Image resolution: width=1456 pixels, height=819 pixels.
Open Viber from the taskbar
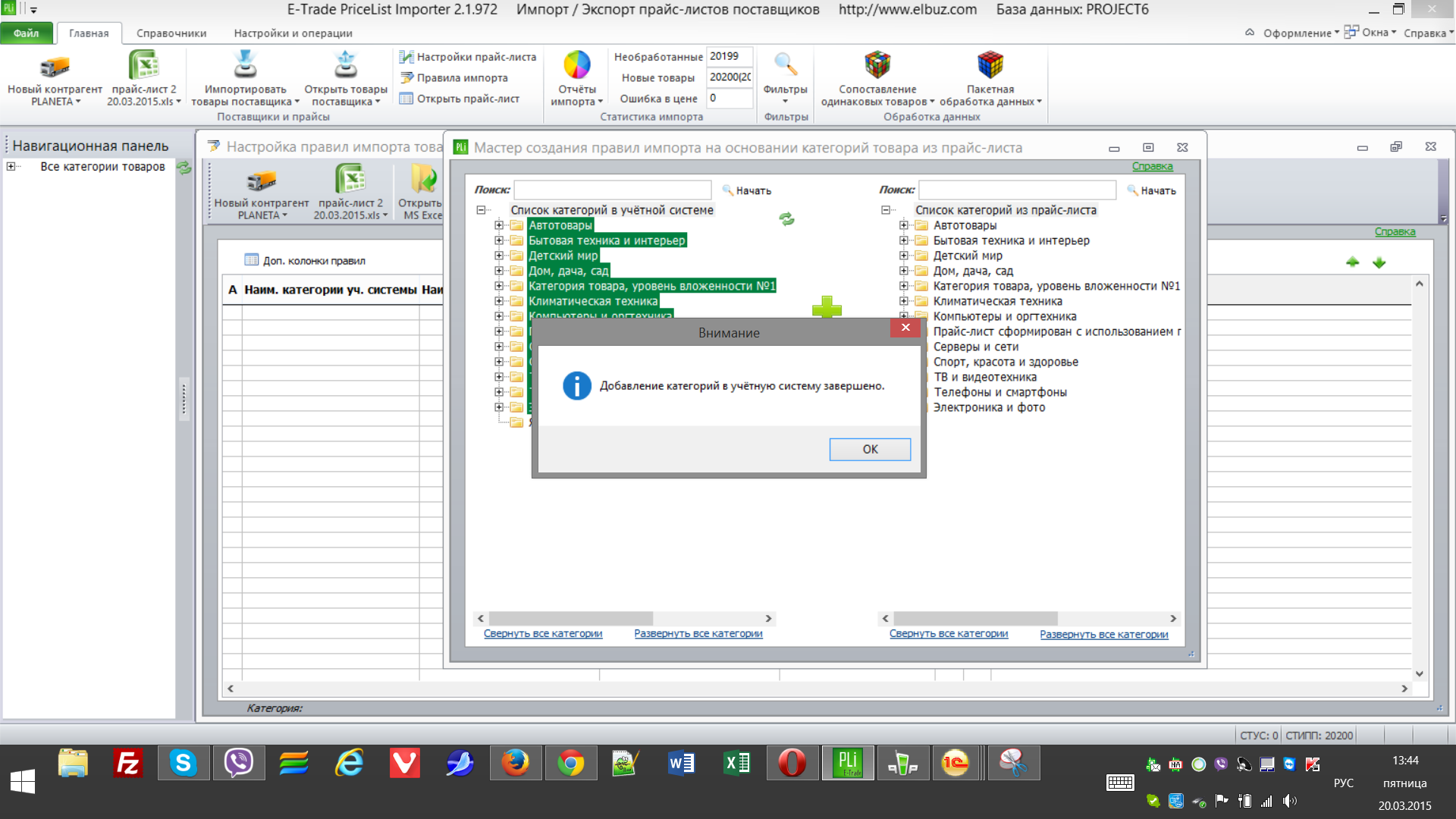coord(238,763)
